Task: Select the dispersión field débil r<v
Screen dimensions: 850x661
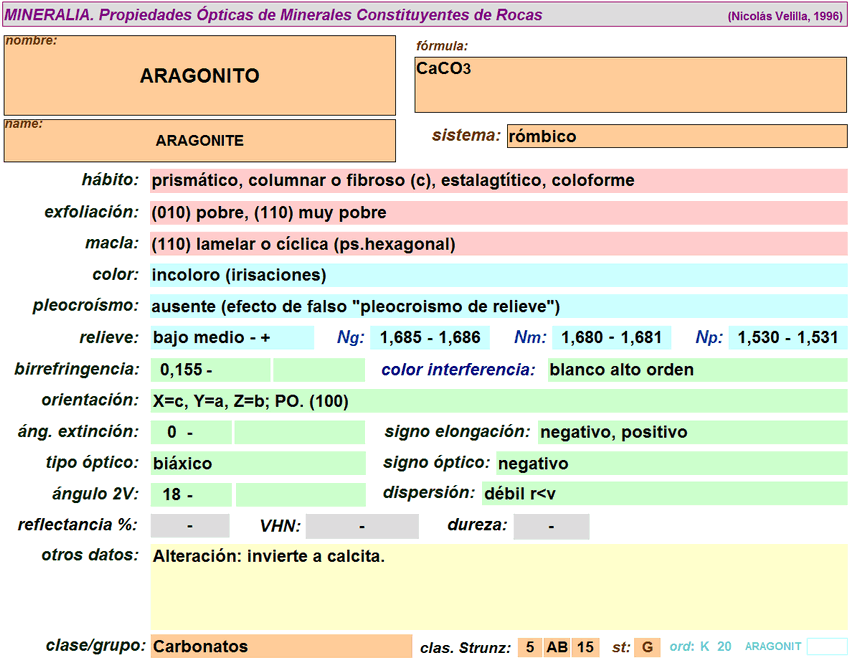Action: (663, 494)
